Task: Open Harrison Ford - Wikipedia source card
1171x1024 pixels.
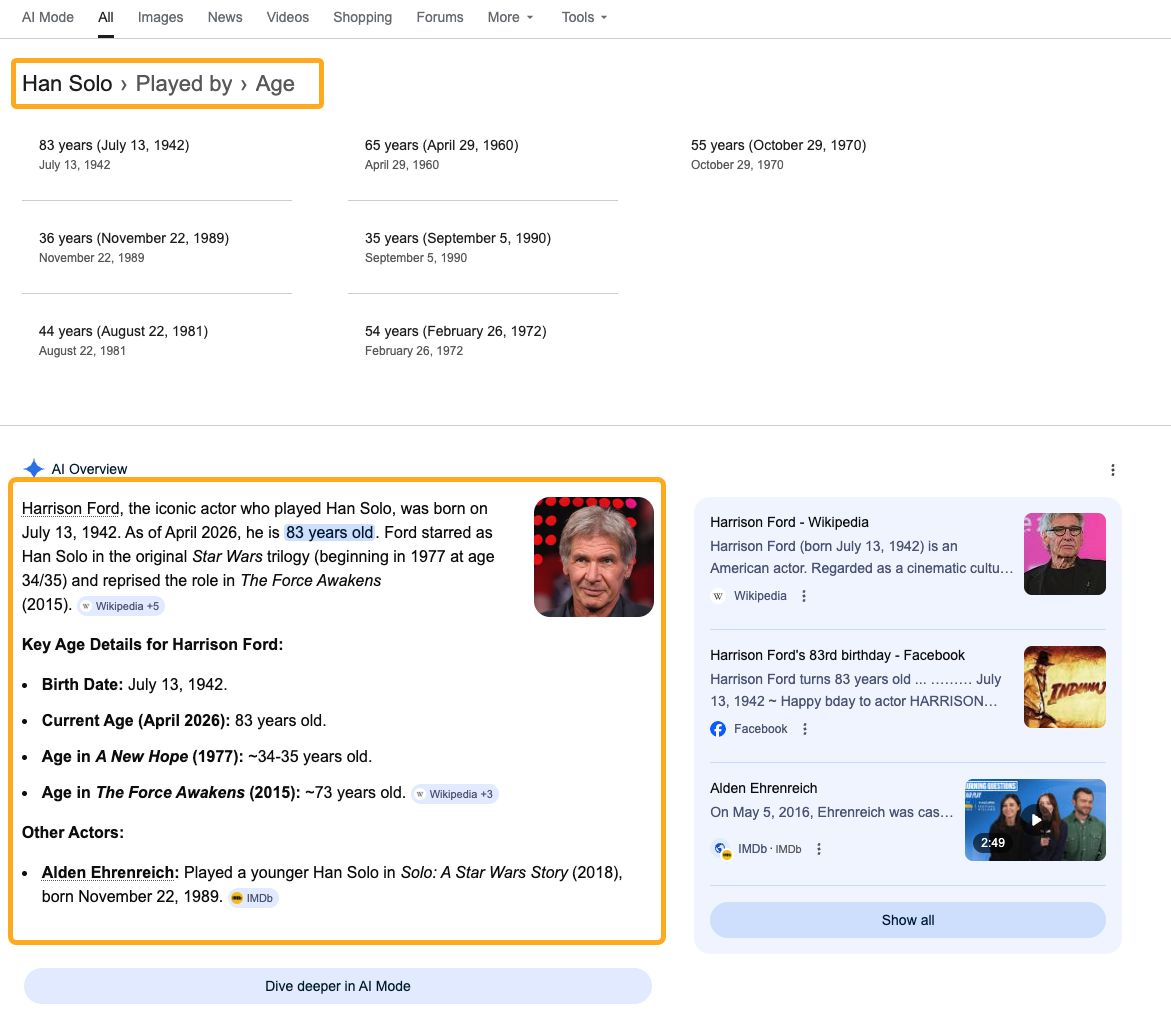Action: click(x=789, y=522)
